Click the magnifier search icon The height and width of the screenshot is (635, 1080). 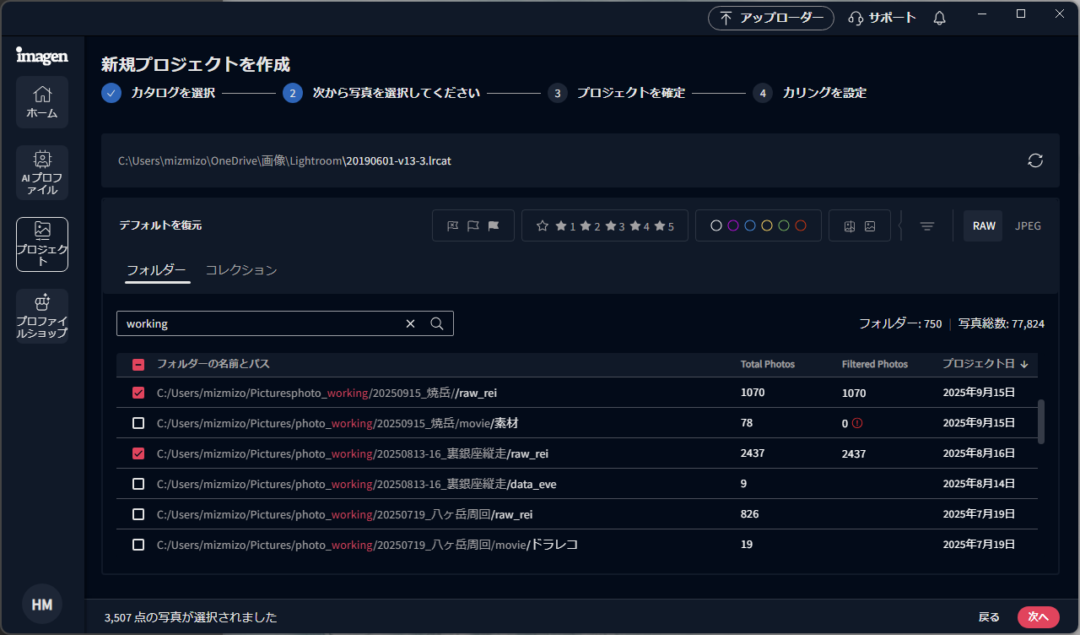click(x=436, y=324)
